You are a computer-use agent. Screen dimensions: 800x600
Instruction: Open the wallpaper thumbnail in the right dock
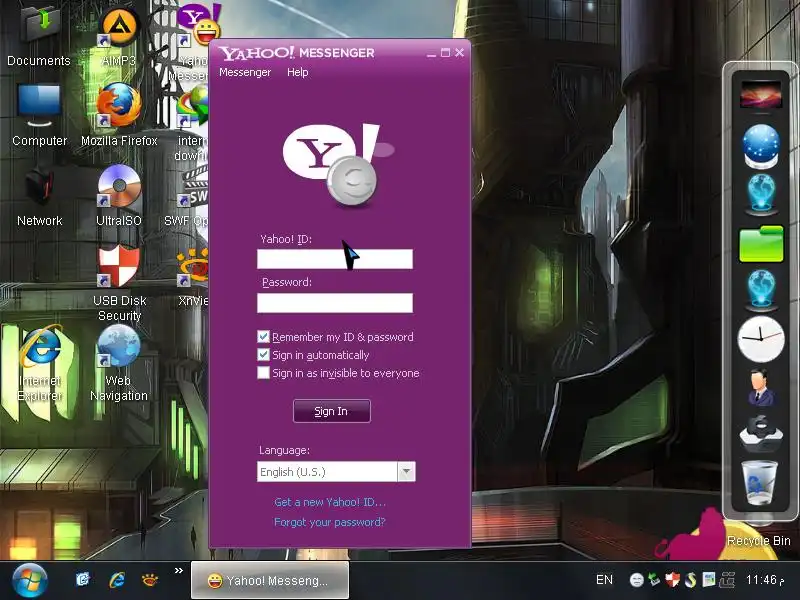[x=761, y=94]
